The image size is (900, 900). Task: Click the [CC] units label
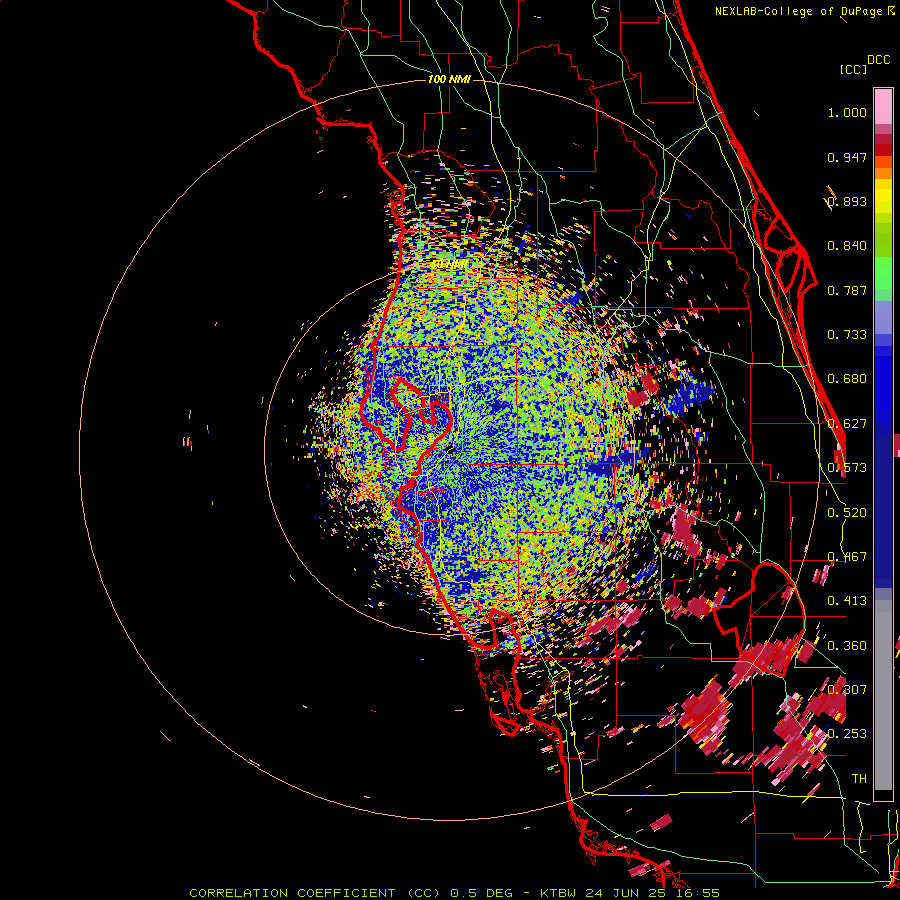point(853,69)
